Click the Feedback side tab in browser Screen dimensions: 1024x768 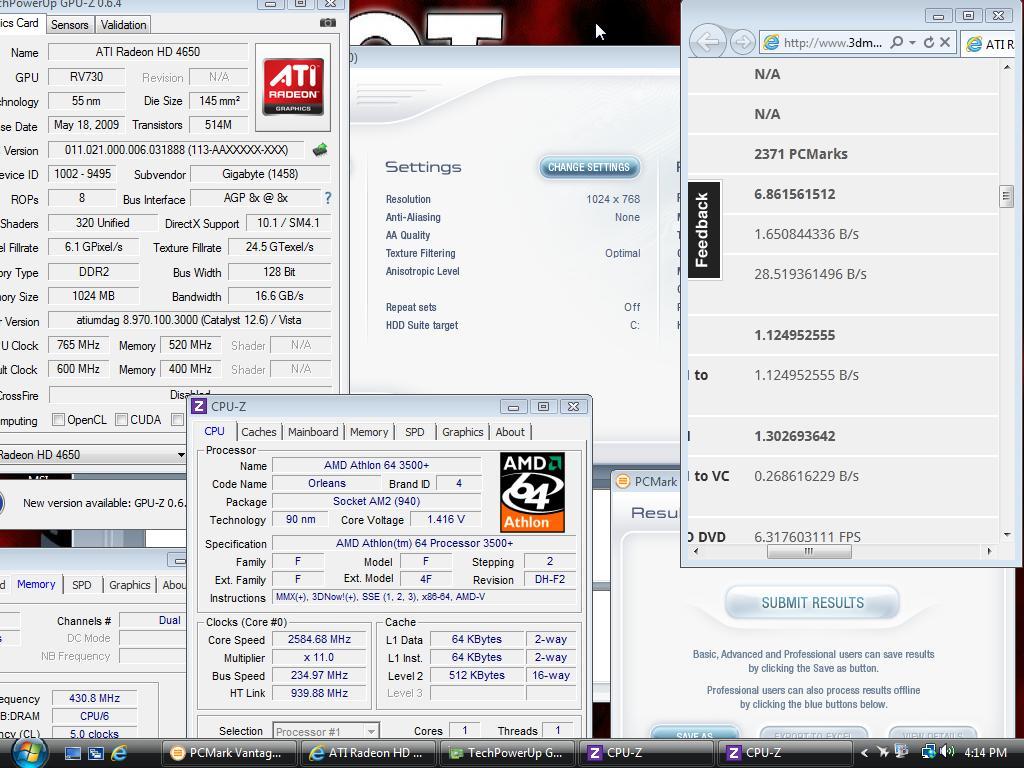coord(704,230)
